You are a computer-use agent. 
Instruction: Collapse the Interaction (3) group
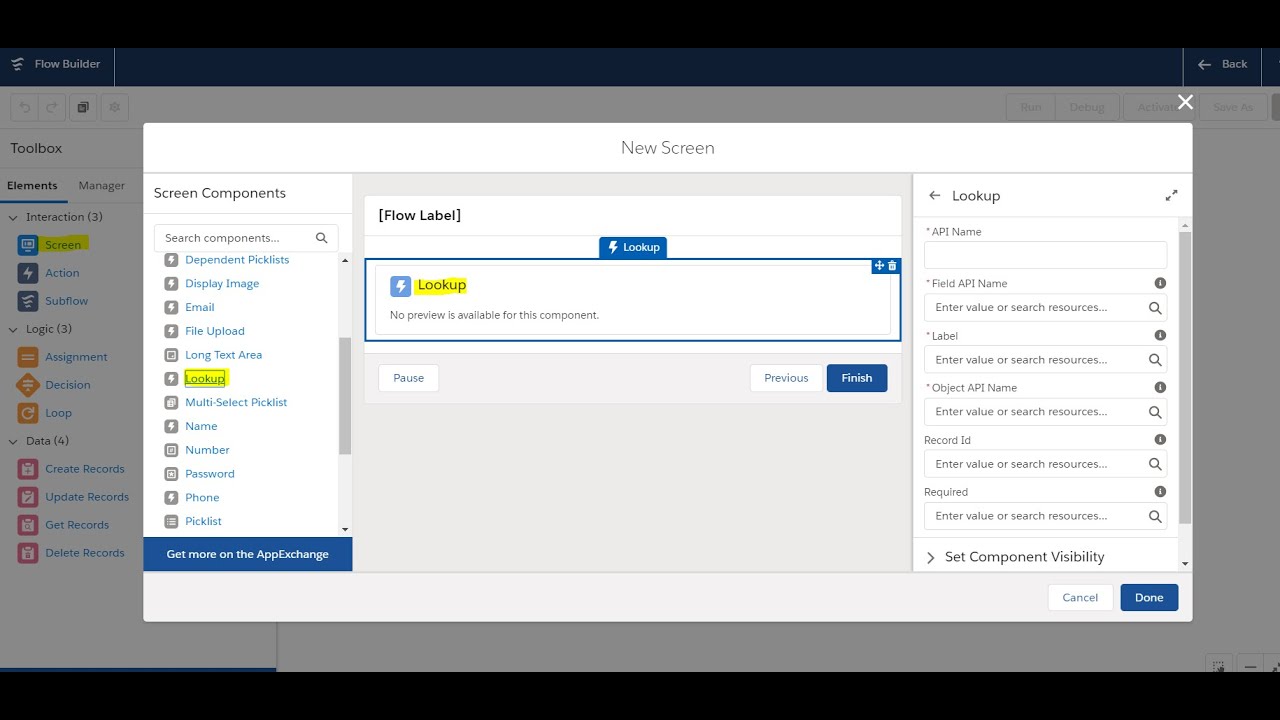13,217
